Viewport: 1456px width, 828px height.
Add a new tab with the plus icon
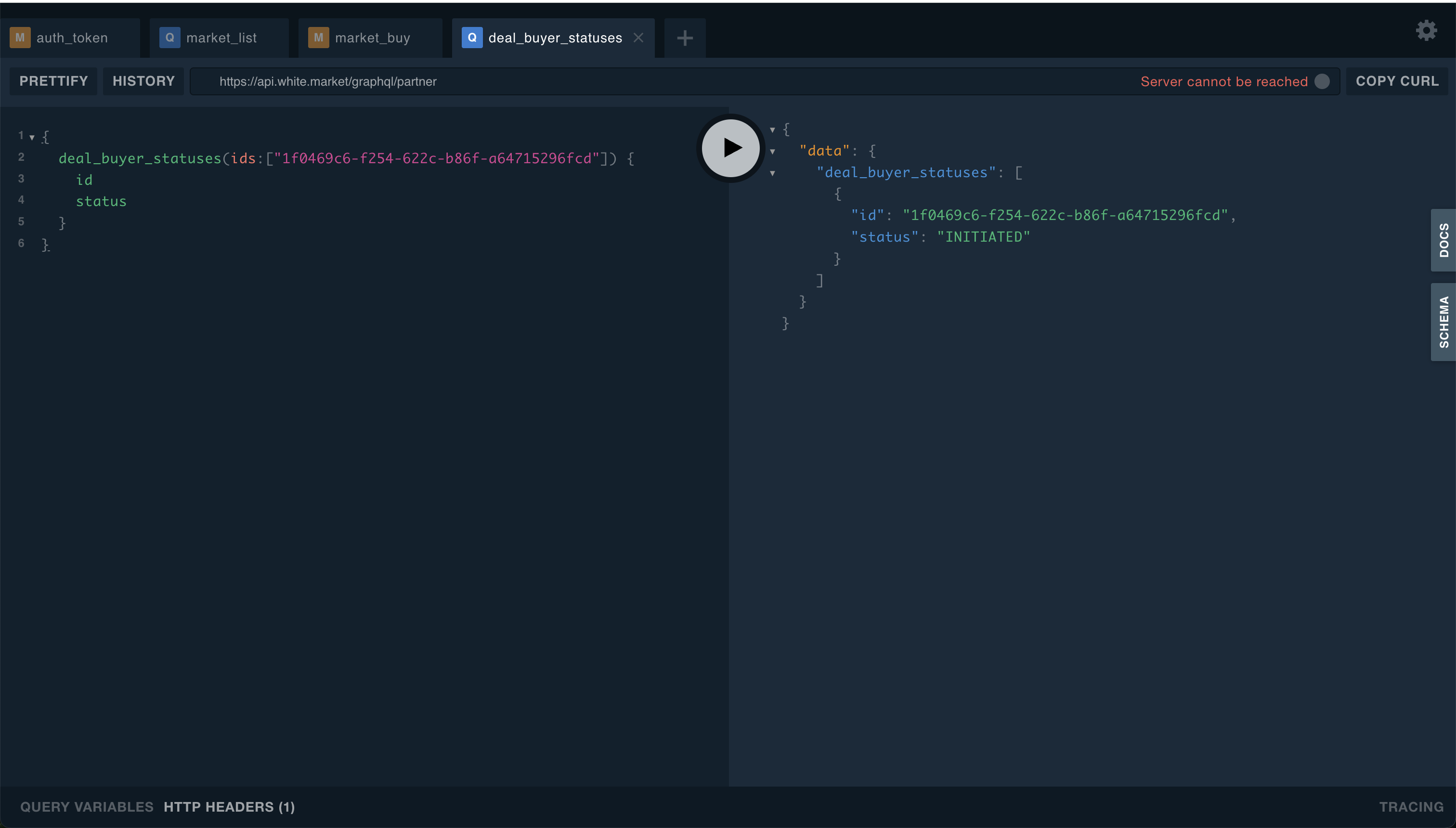tap(685, 38)
